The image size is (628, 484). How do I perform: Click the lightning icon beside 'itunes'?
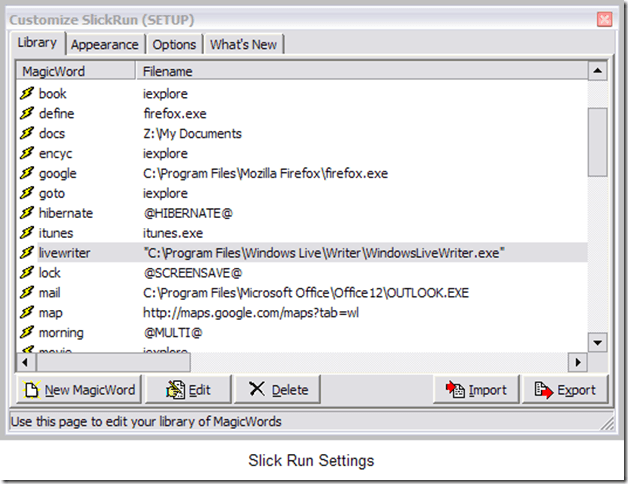click(x=27, y=233)
